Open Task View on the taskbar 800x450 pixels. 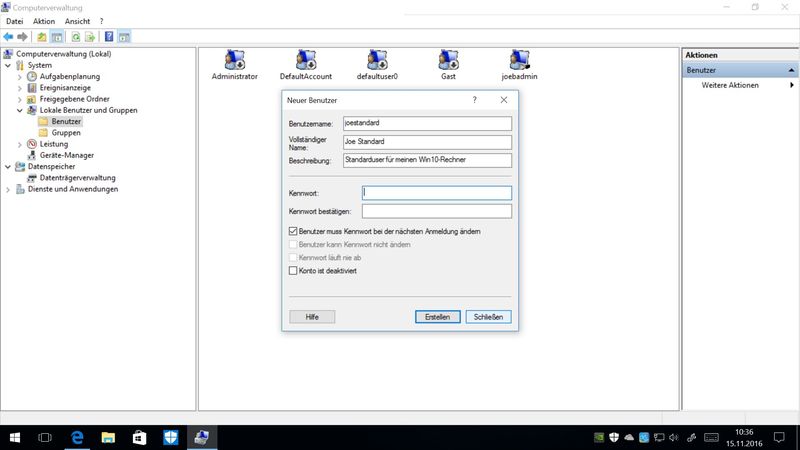(45, 437)
